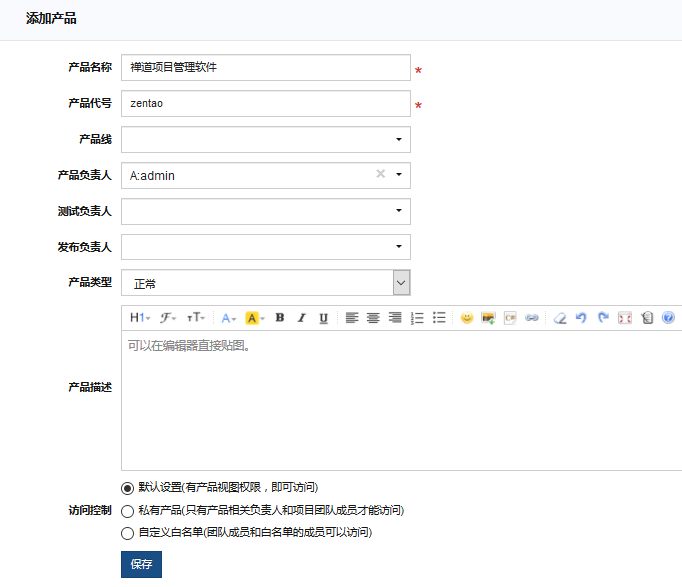
Task: Click the blue save button
Action: (141, 564)
